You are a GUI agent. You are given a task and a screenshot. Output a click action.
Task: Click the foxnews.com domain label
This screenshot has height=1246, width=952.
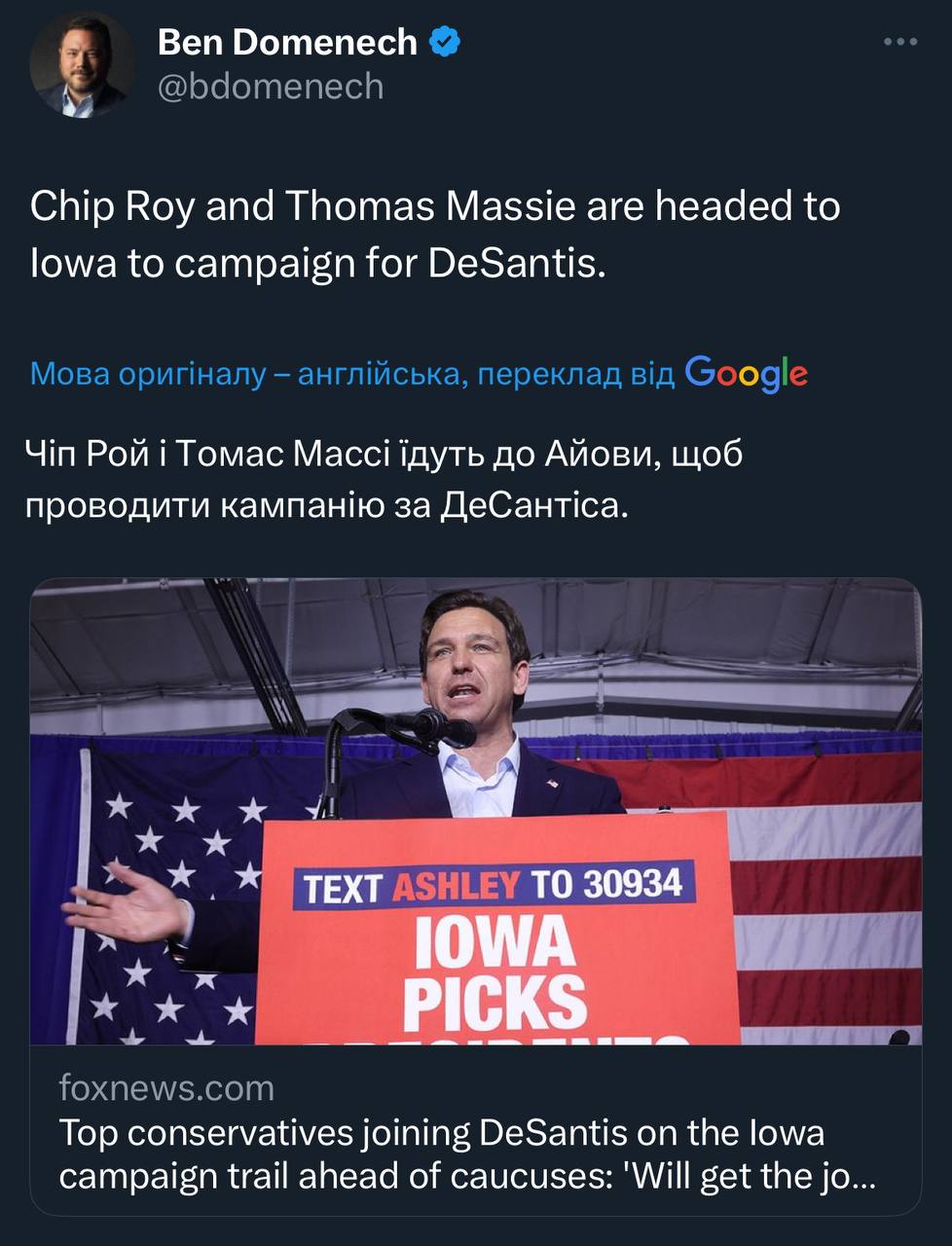(166, 1087)
